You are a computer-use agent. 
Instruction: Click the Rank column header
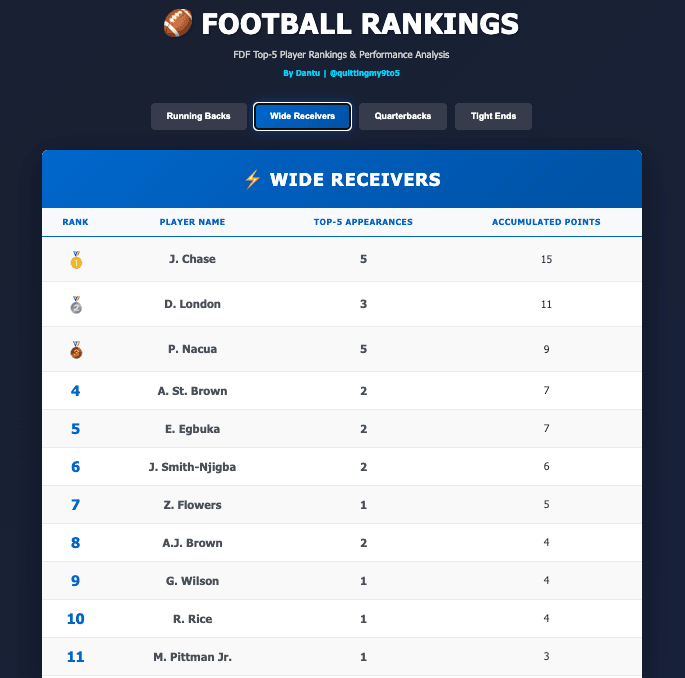(x=75, y=222)
